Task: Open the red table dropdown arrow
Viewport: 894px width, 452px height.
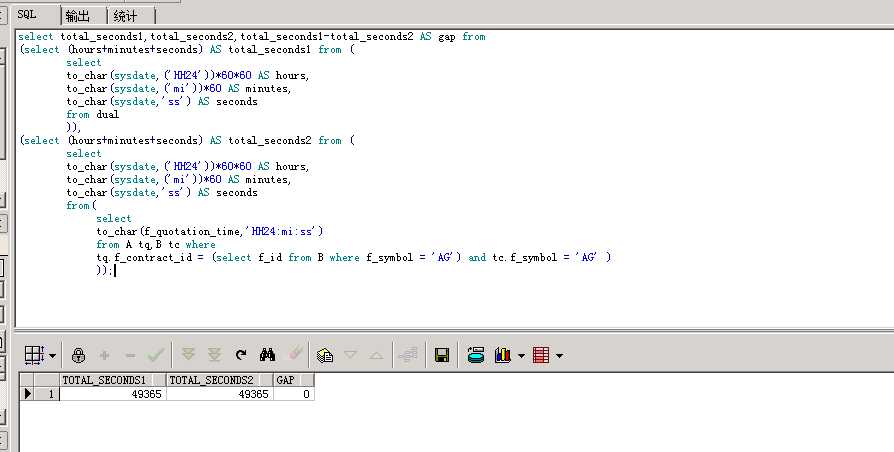Action: click(559, 356)
